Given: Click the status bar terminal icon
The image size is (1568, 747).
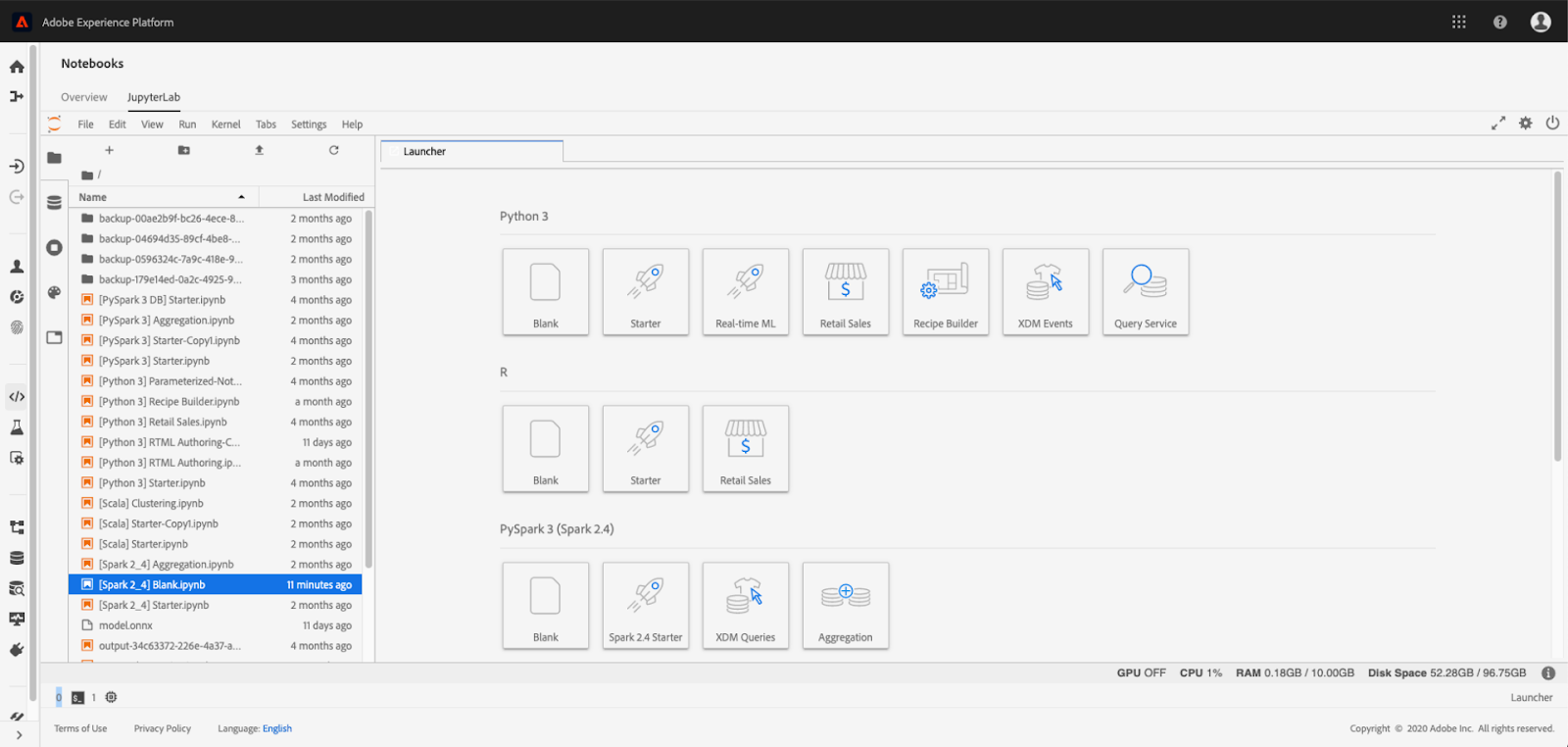Looking at the screenshot, I should coord(77,697).
